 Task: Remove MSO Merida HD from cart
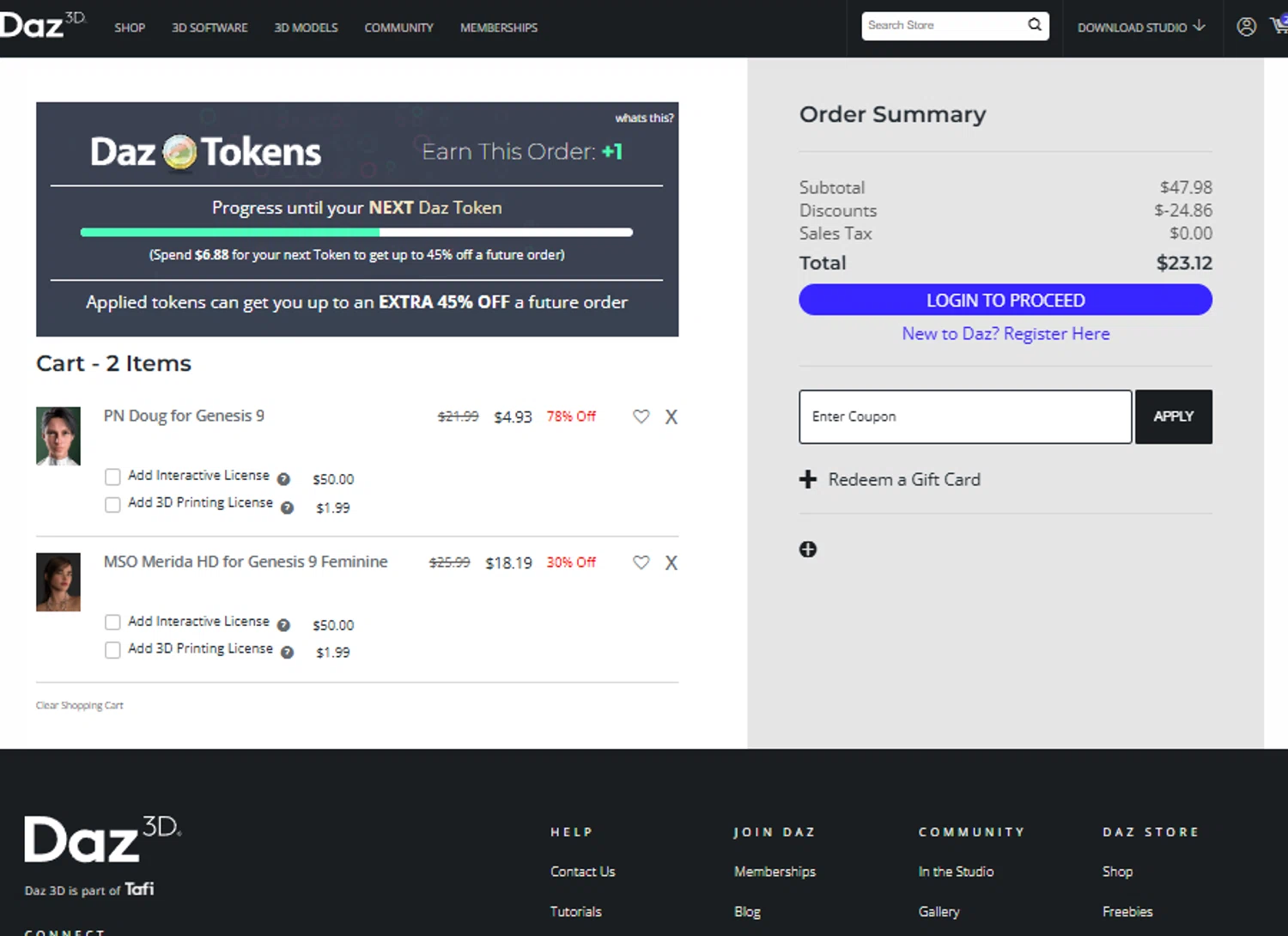671,562
